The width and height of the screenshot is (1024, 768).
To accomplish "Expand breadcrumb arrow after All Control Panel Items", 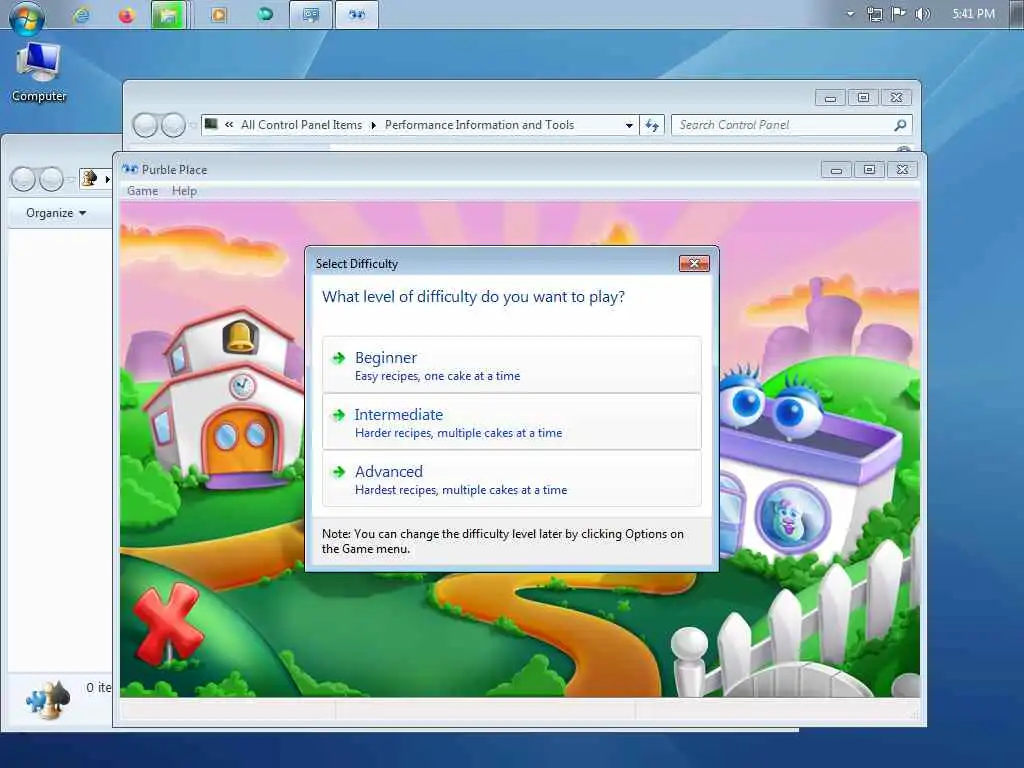I will point(373,125).
